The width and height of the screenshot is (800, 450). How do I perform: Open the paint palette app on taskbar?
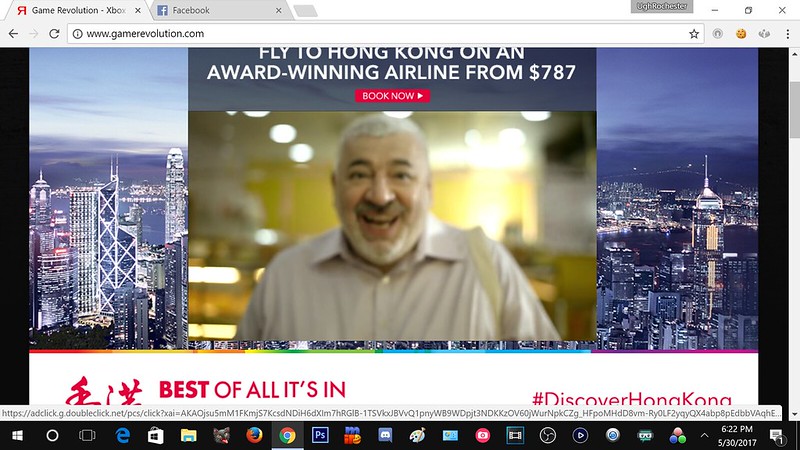(x=417, y=435)
